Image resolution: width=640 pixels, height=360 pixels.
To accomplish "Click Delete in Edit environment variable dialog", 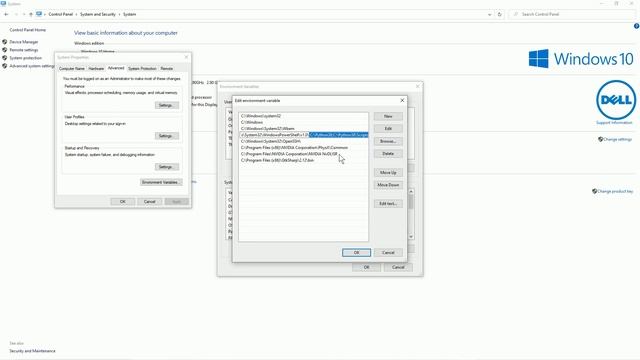I will pyautogui.click(x=388, y=154).
